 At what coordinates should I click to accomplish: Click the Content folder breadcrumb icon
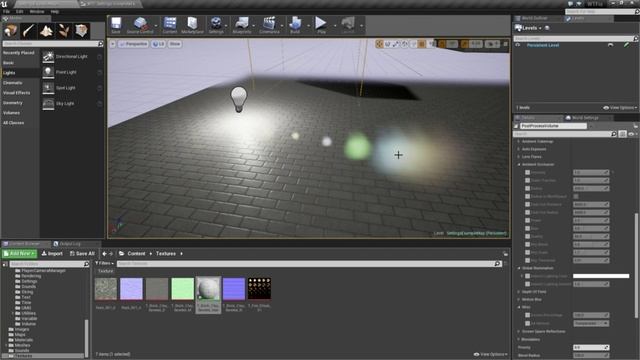pyautogui.click(x=122, y=253)
